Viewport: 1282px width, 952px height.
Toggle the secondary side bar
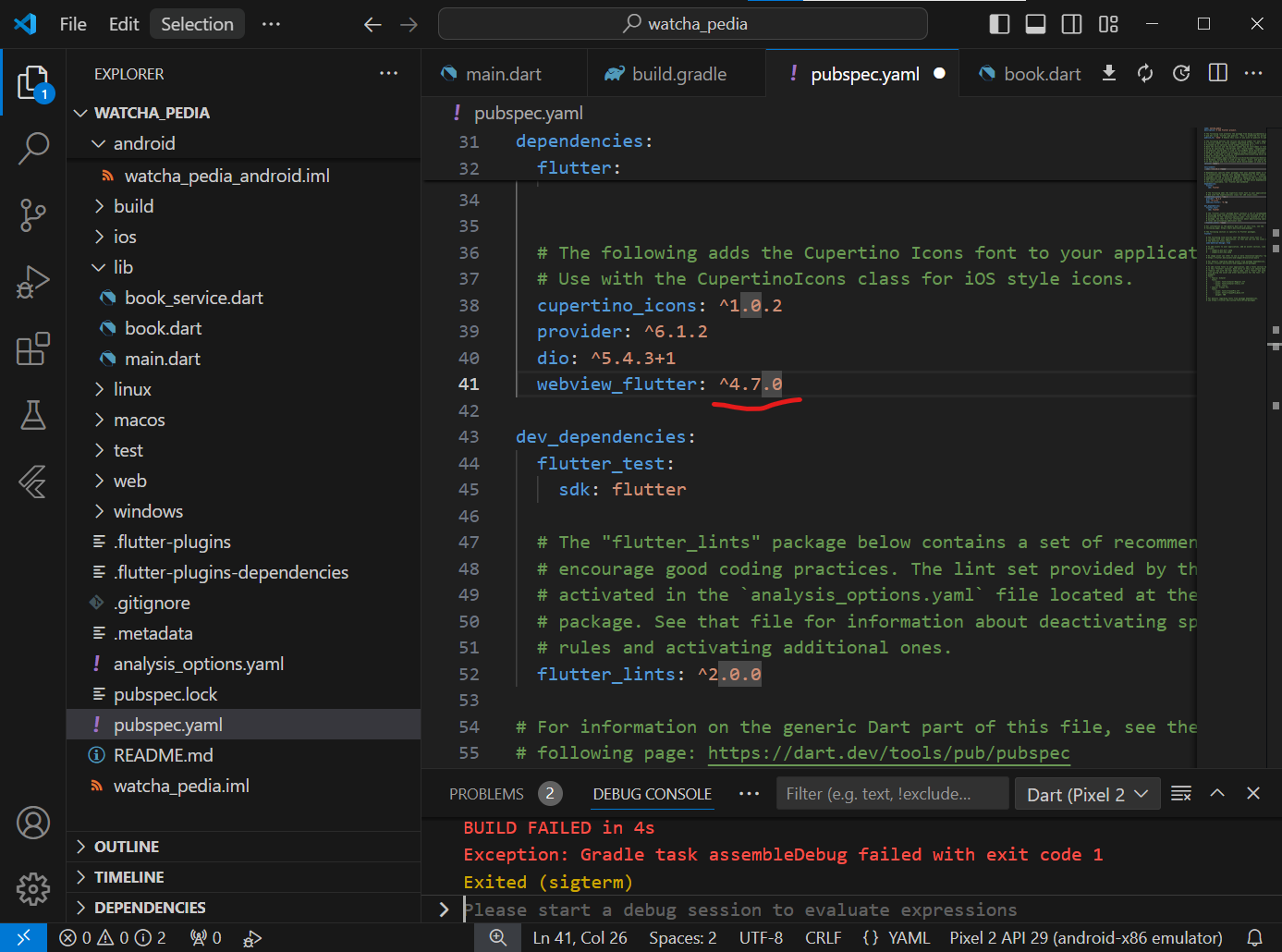tap(1072, 24)
